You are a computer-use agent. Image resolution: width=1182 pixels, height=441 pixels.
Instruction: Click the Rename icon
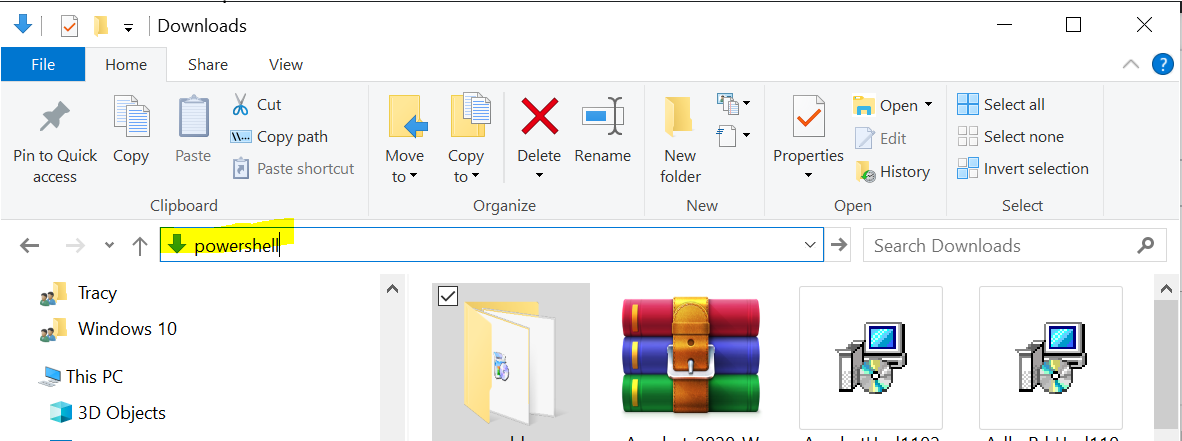pyautogui.click(x=602, y=117)
